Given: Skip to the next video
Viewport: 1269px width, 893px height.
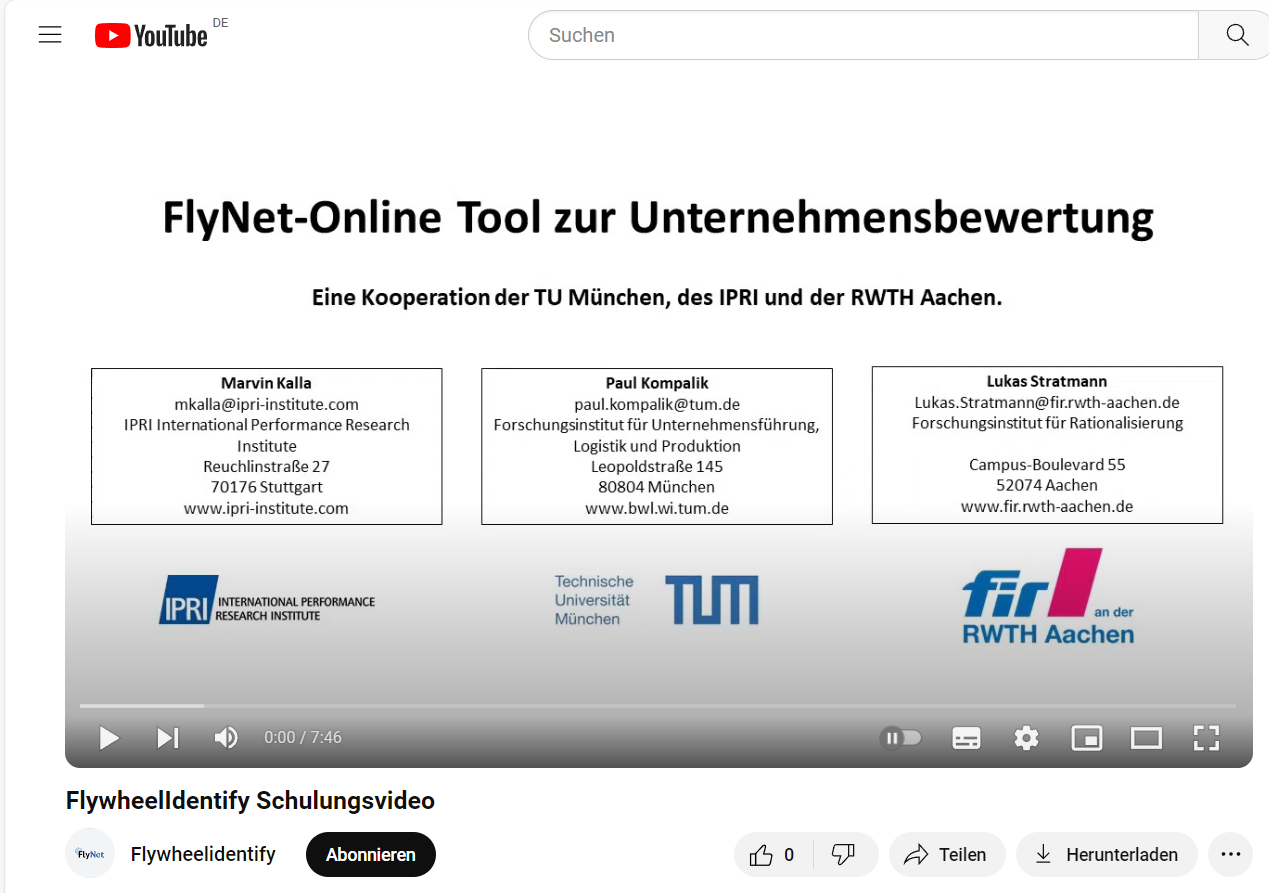Looking at the screenshot, I should coord(166,737).
